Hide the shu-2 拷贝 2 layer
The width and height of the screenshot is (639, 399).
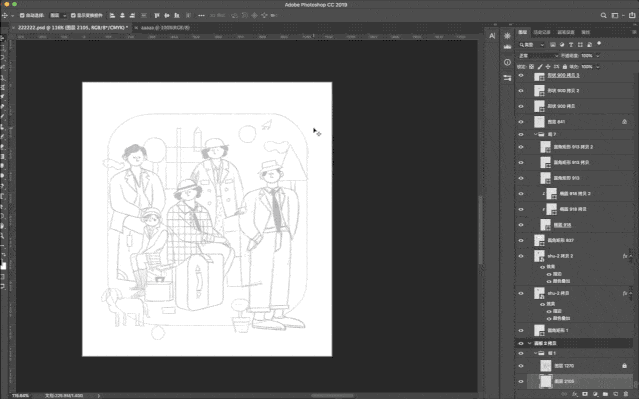click(521, 256)
